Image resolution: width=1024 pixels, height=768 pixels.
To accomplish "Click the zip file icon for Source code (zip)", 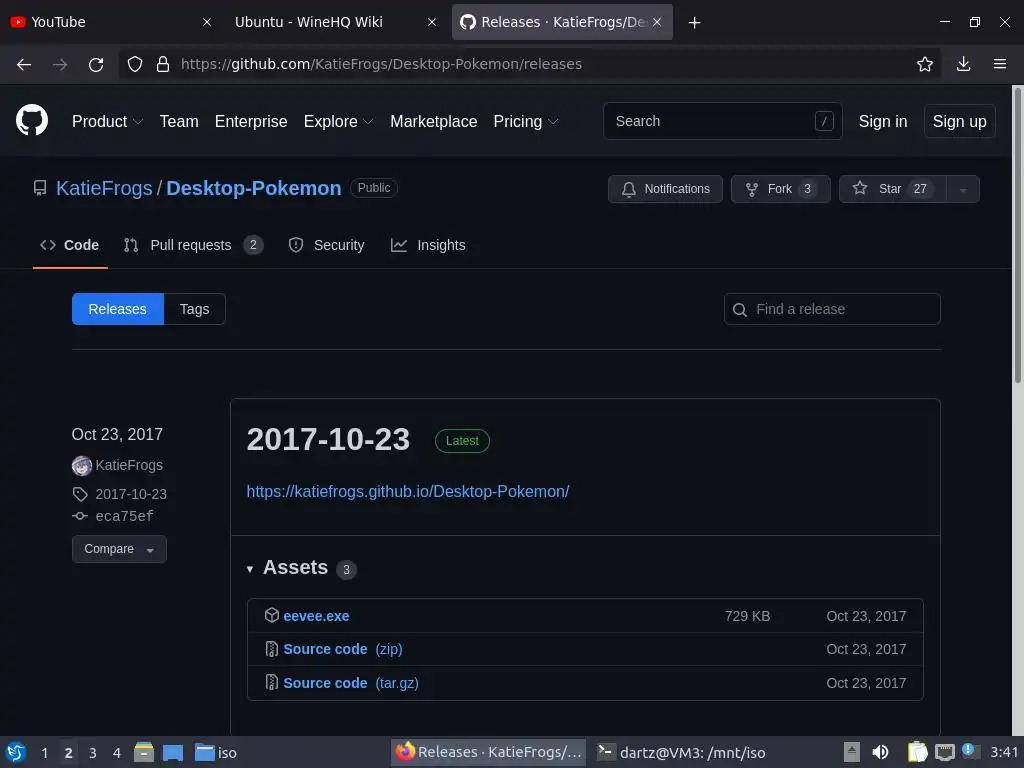I will [x=272, y=649].
